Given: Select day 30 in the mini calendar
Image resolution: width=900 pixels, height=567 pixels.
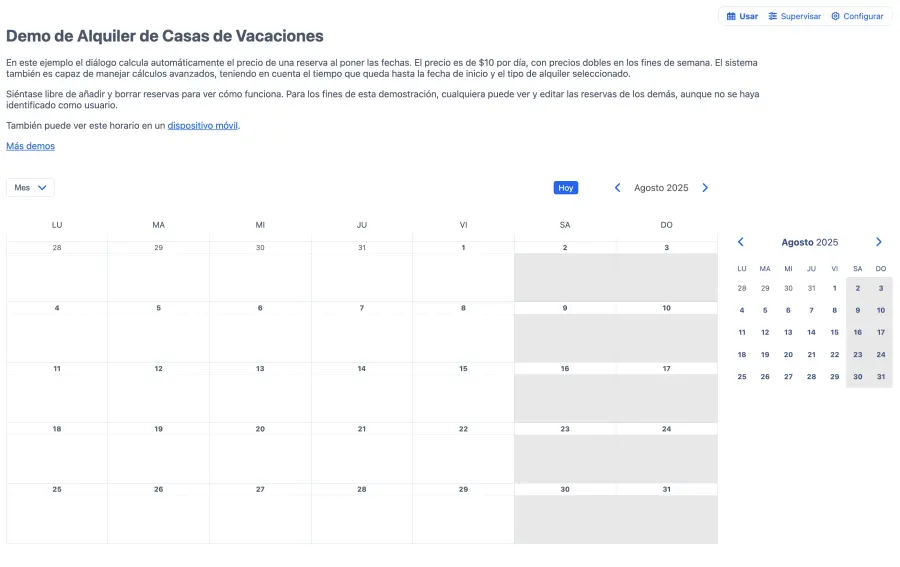Looking at the screenshot, I should coord(858,377).
